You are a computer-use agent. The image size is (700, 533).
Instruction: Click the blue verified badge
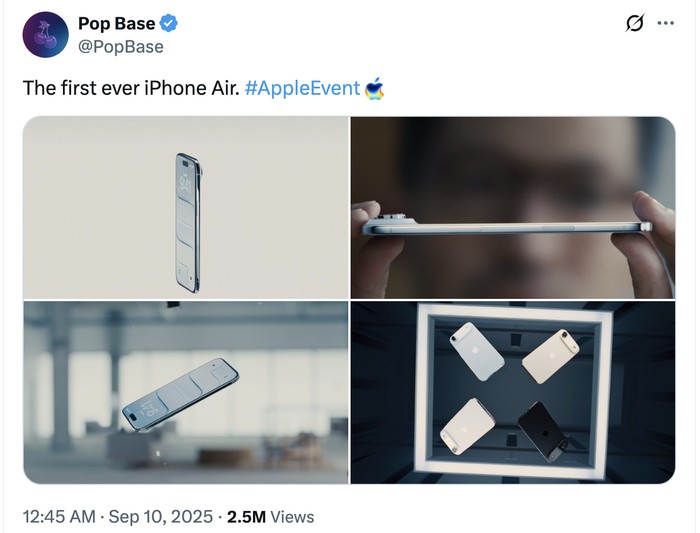click(171, 25)
